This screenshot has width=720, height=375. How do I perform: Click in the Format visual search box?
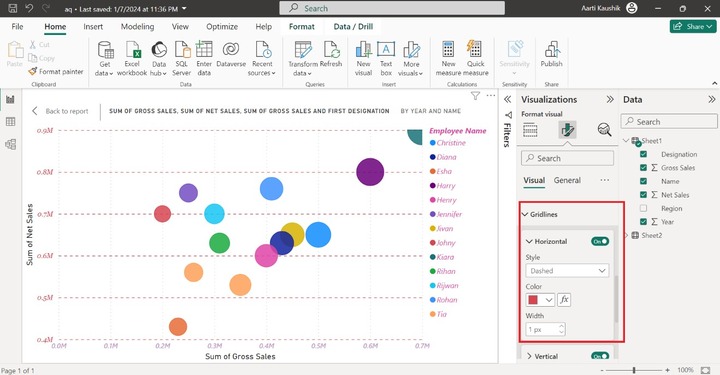tap(568, 158)
